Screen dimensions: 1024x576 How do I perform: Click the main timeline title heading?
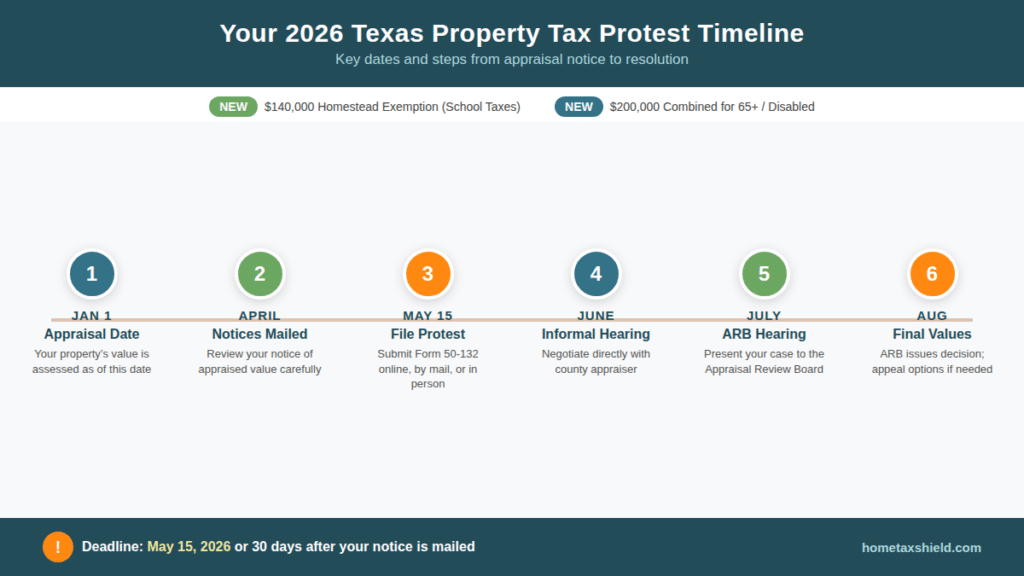[x=512, y=33]
